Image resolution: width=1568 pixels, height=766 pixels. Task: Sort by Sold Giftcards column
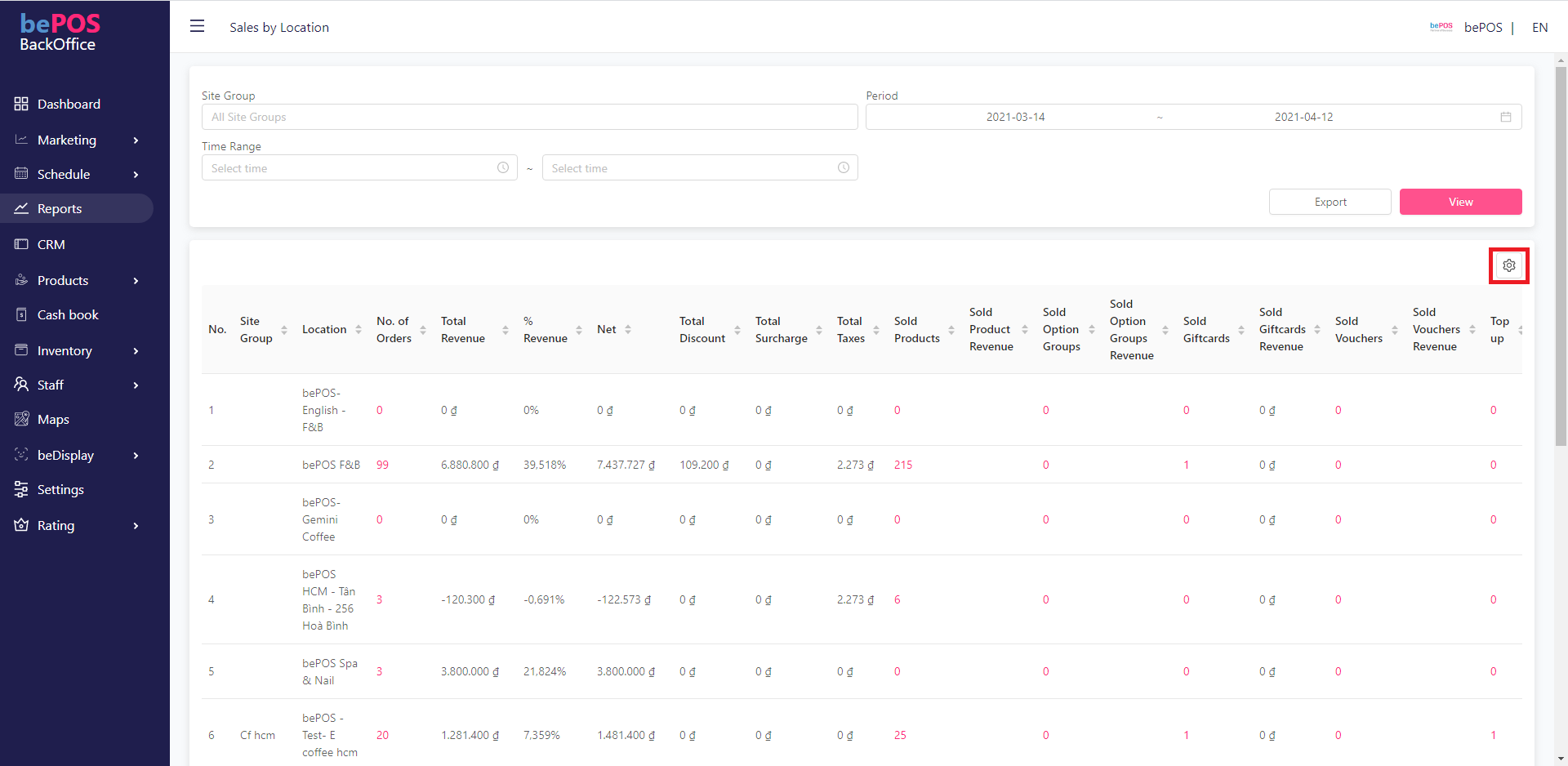(1241, 330)
